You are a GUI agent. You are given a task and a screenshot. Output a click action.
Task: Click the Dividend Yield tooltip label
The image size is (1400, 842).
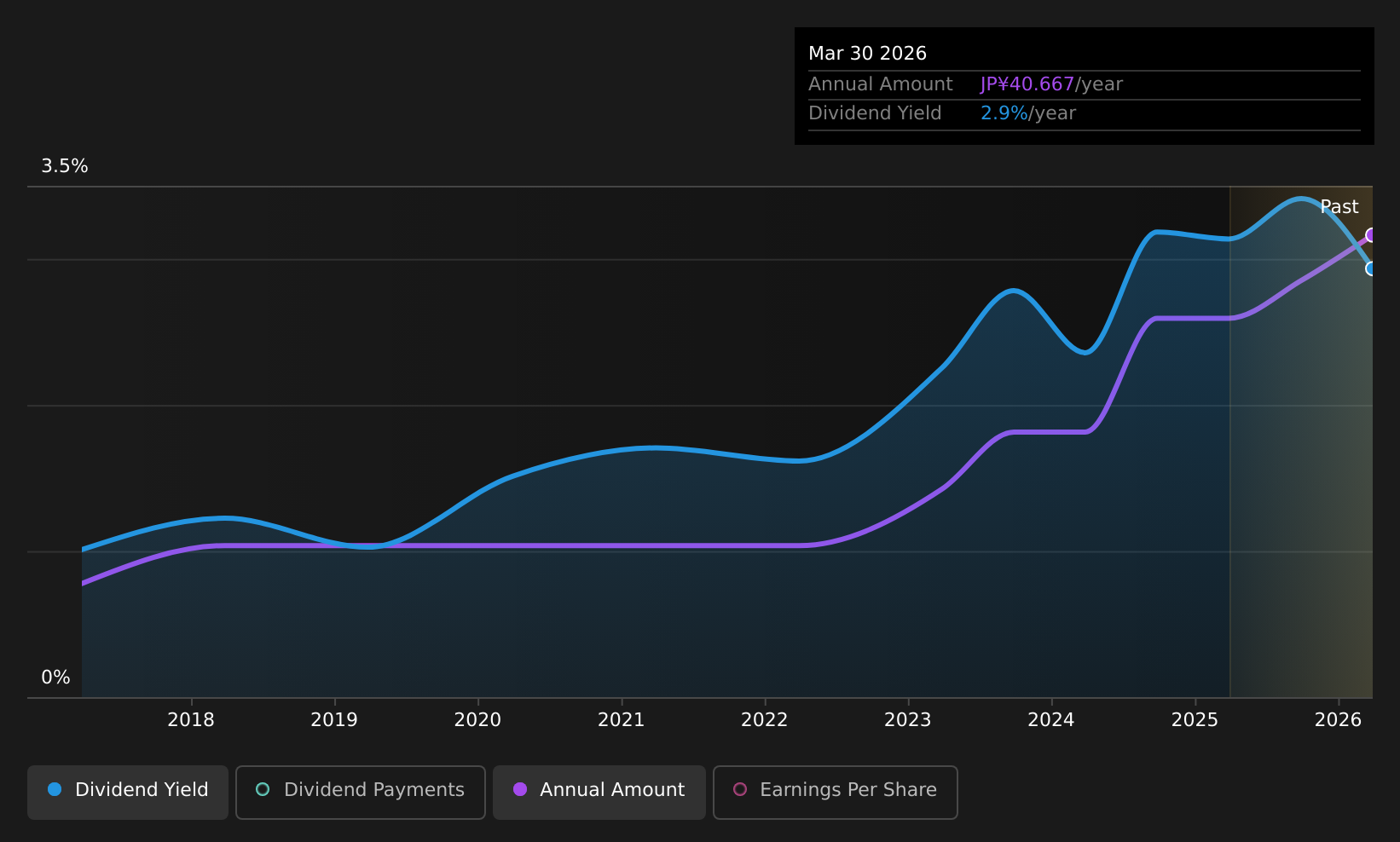click(875, 113)
